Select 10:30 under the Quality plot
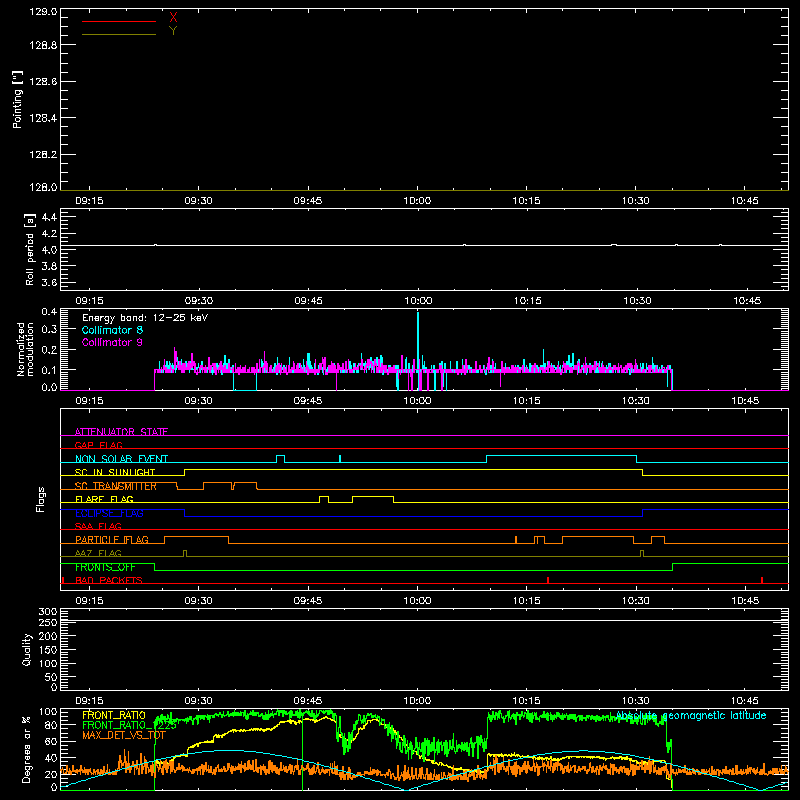Viewport: 800px width, 800px height. [x=635, y=701]
